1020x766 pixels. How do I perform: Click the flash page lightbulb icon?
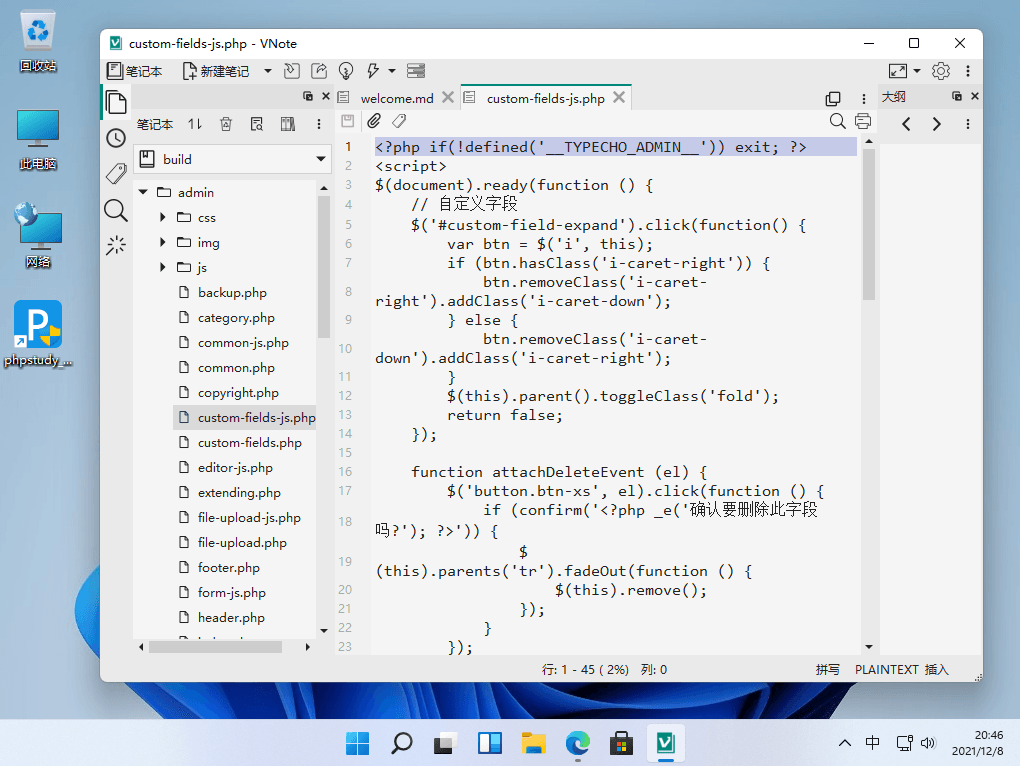[x=346, y=71]
